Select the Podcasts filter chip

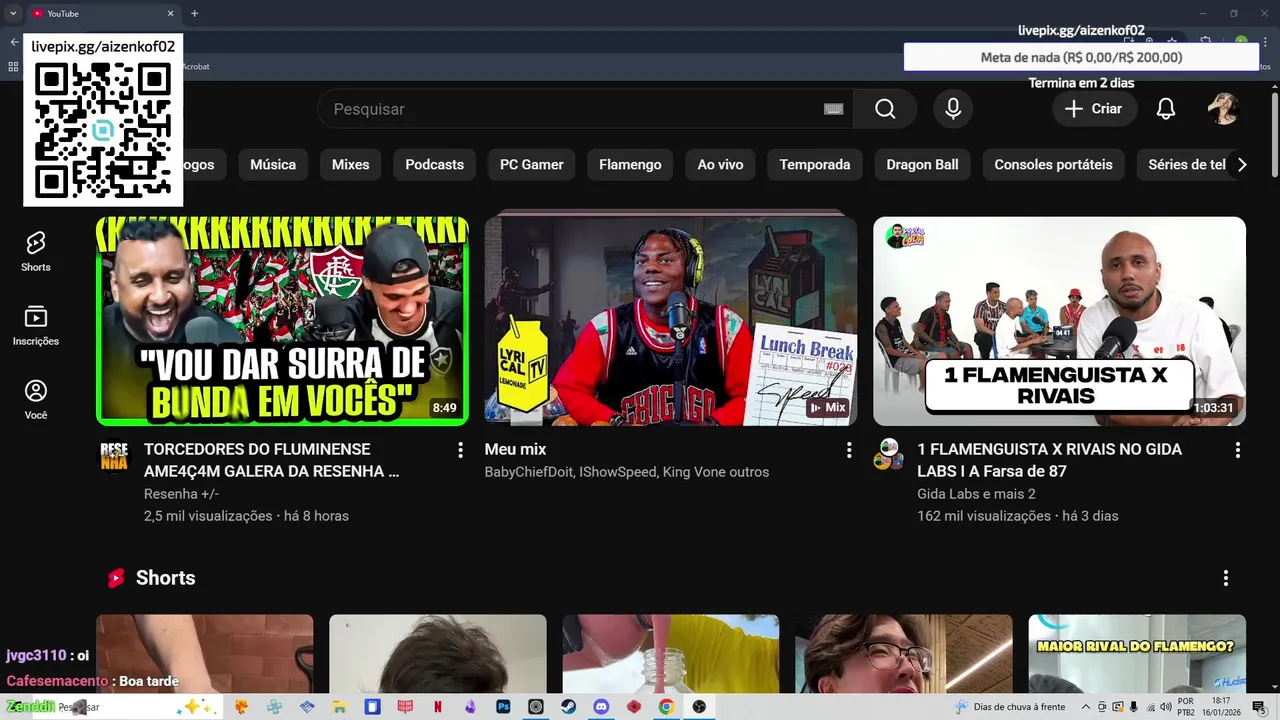pos(435,165)
